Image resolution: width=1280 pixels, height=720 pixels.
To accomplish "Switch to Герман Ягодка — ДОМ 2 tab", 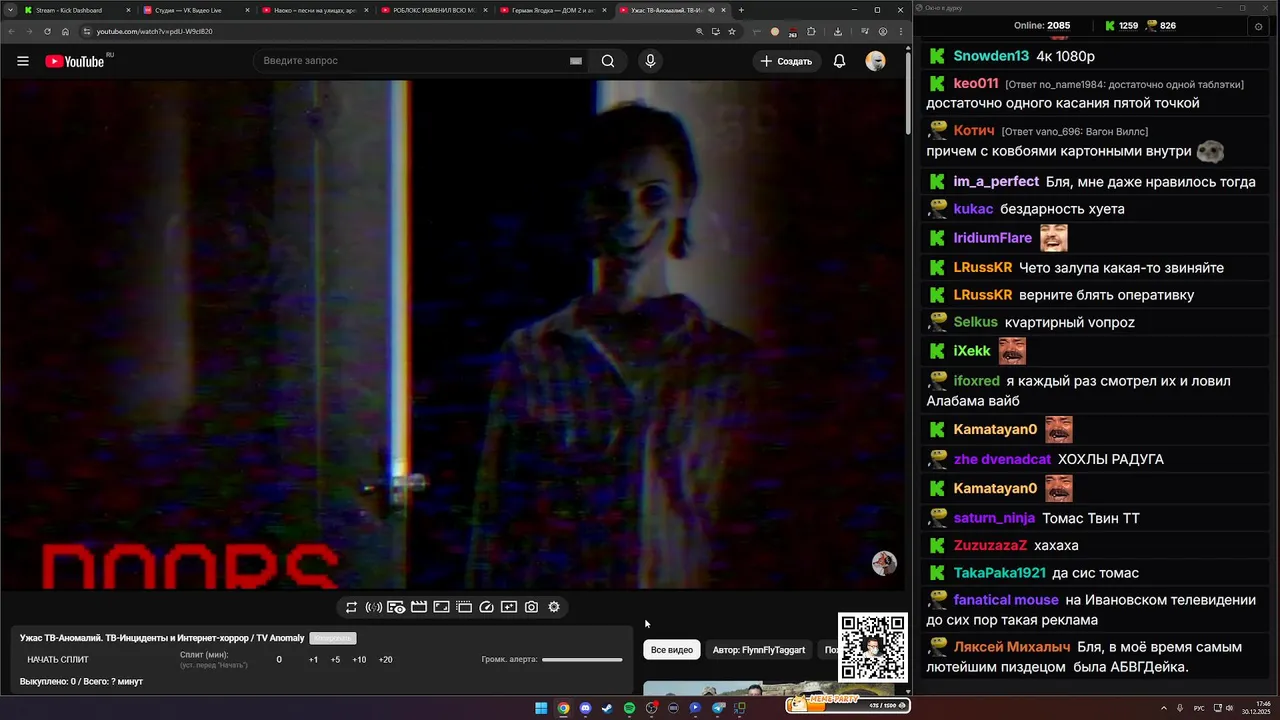I will [553, 10].
